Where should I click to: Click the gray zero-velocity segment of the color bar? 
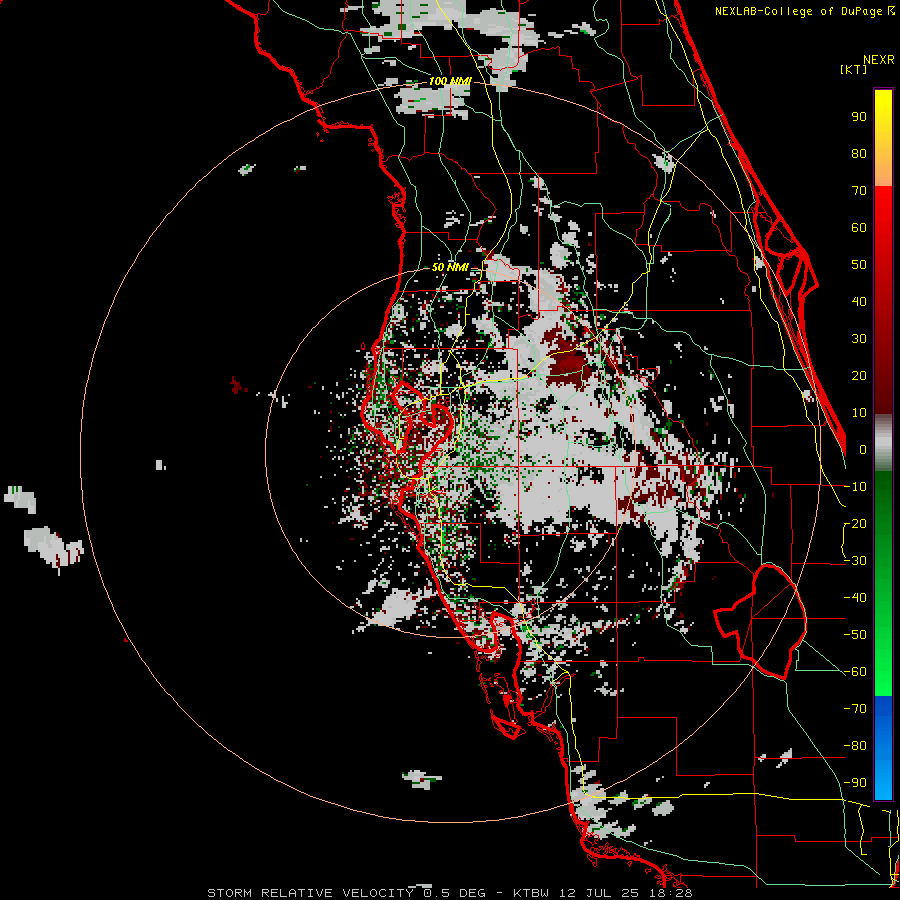pos(883,443)
